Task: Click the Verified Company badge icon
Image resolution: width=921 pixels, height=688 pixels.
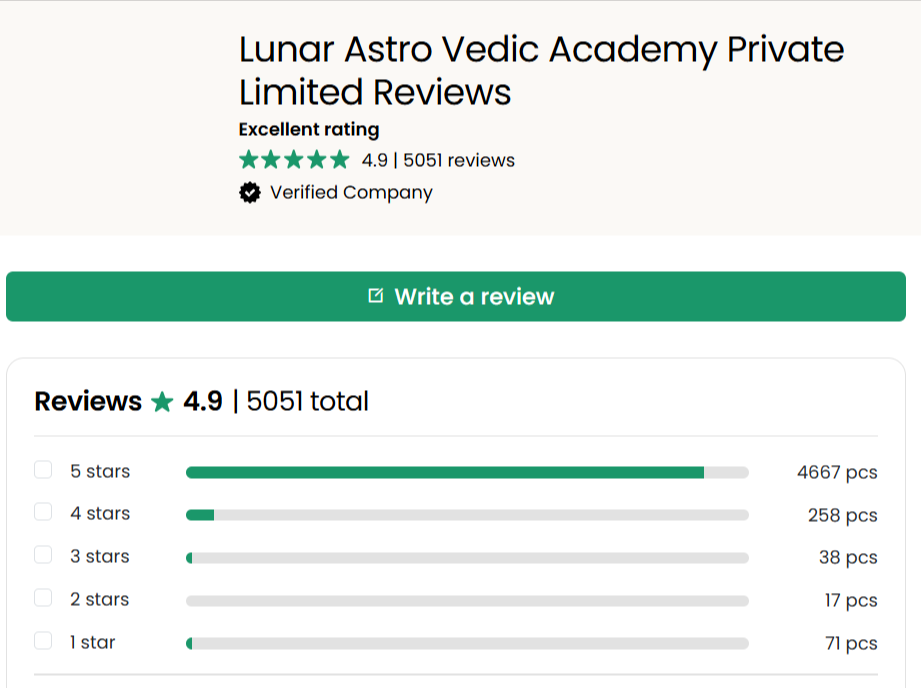Action: [x=248, y=192]
